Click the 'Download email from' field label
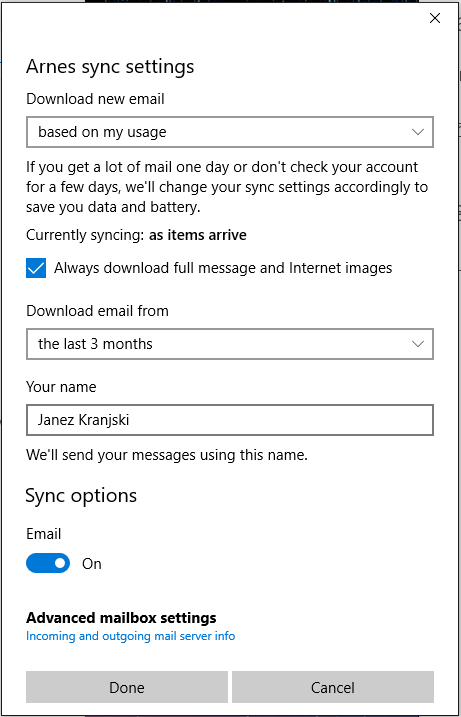This screenshot has height=717, width=461. tap(97, 311)
